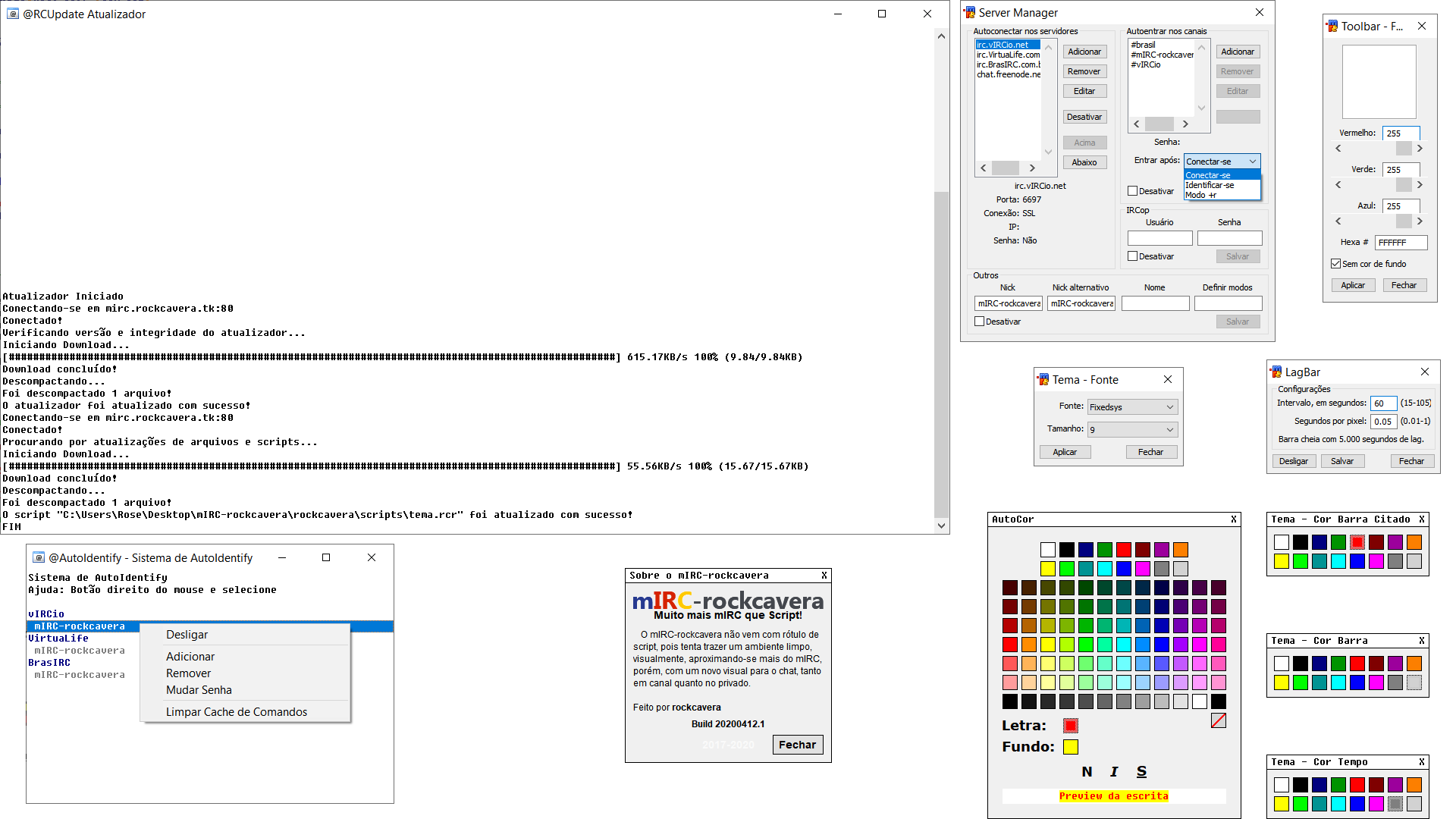
Task: Click the mIRC icon in the LagBar title bar
Action: [x=1276, y=372]
